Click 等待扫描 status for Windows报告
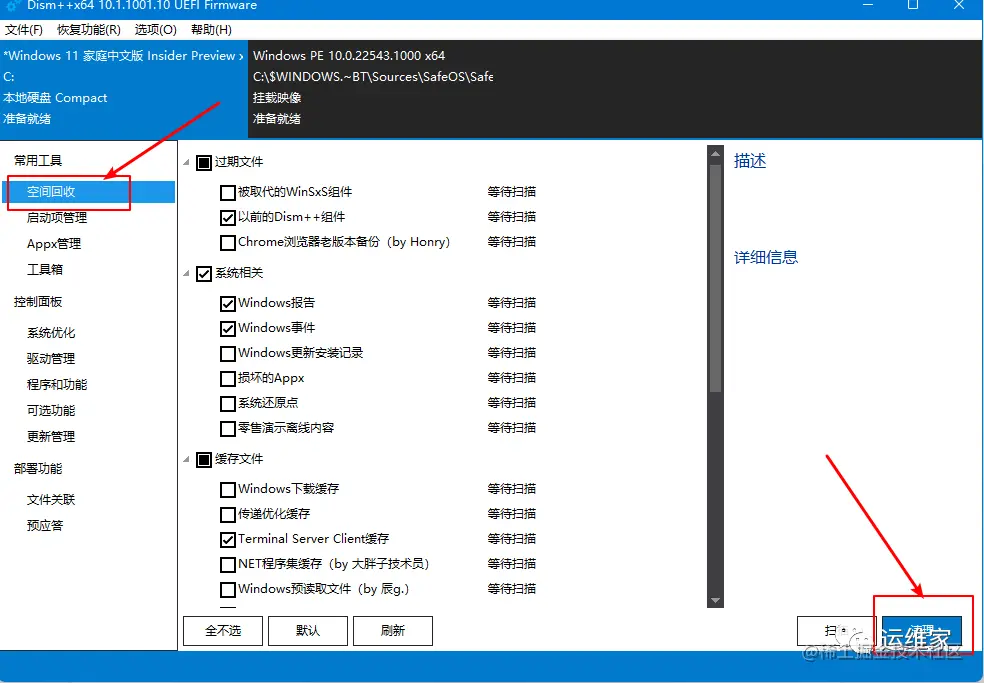Screen dimensions: 984x683 pyautogui.click(x=511, y=303)
